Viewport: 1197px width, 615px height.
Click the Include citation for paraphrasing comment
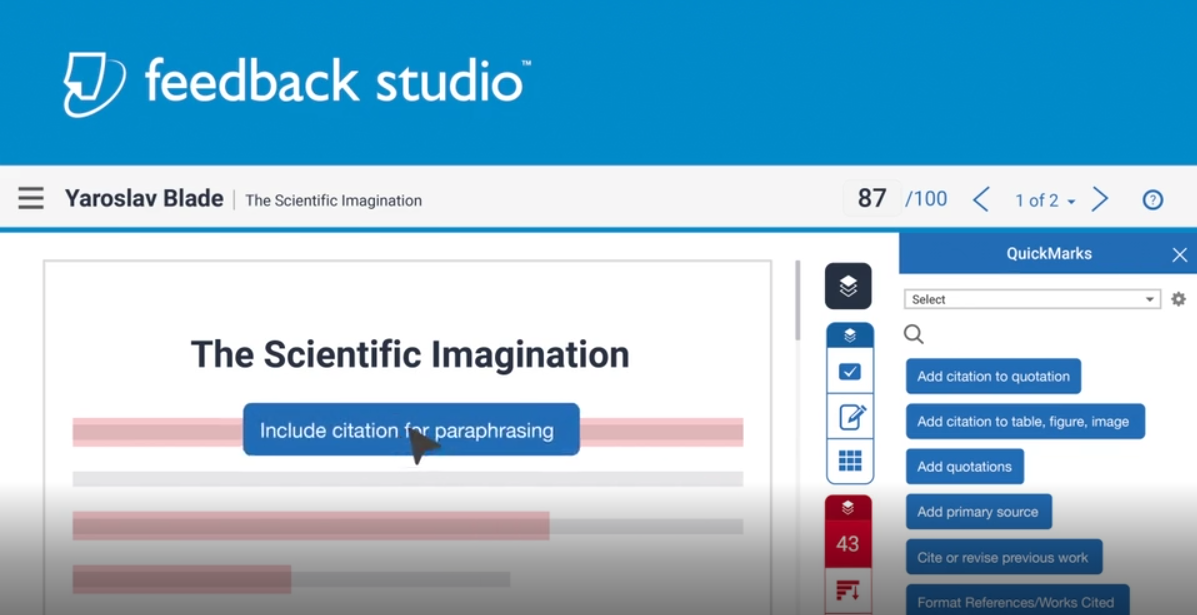411,430
